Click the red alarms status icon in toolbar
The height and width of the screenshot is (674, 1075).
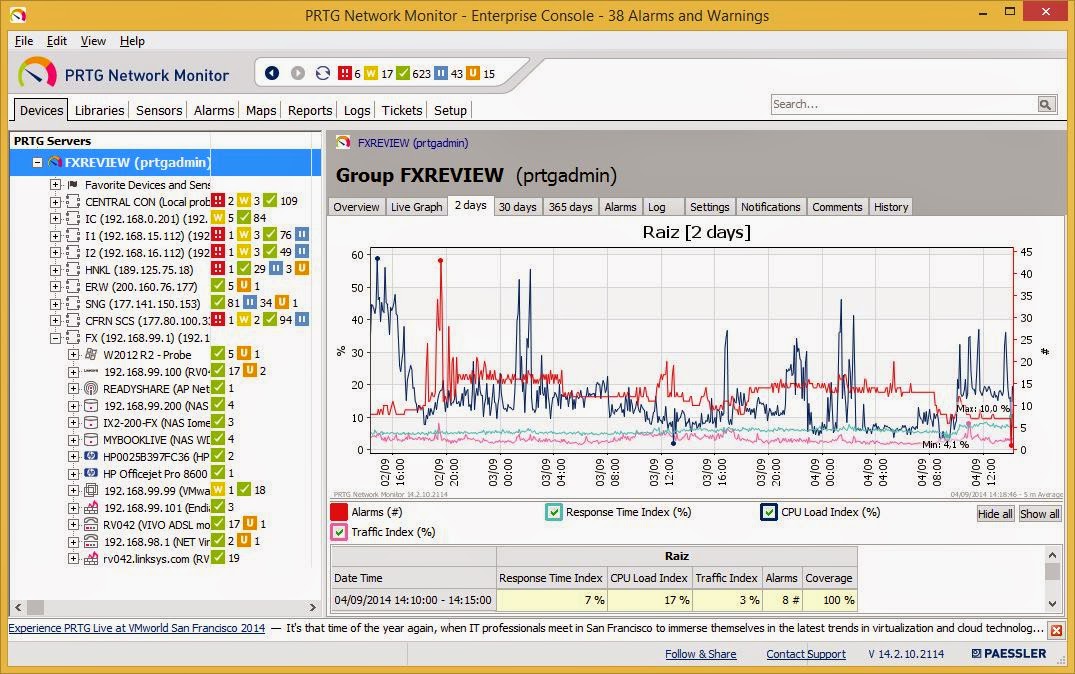click(x=345, y=73)
